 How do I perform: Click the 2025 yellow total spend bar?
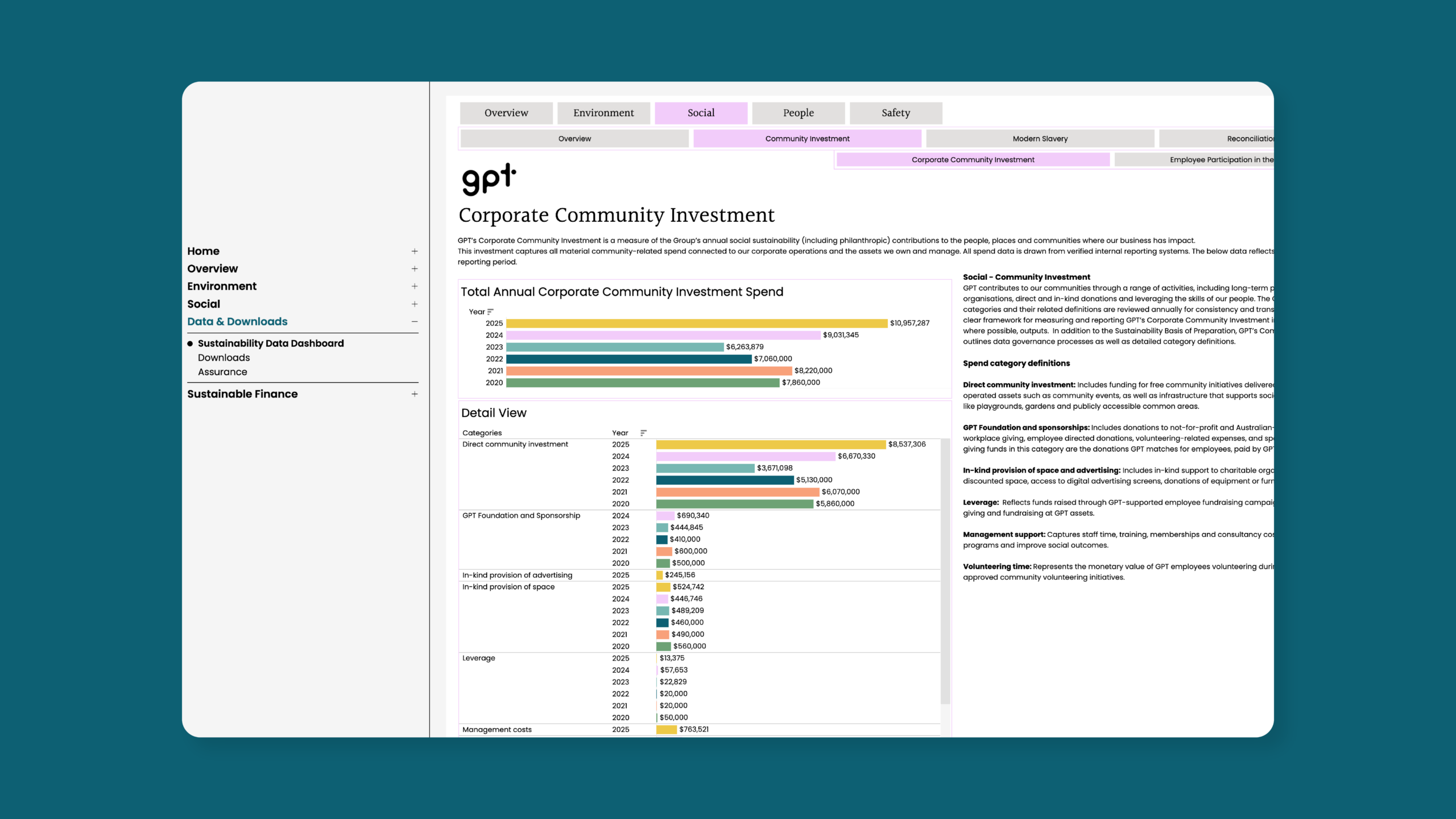696,323
